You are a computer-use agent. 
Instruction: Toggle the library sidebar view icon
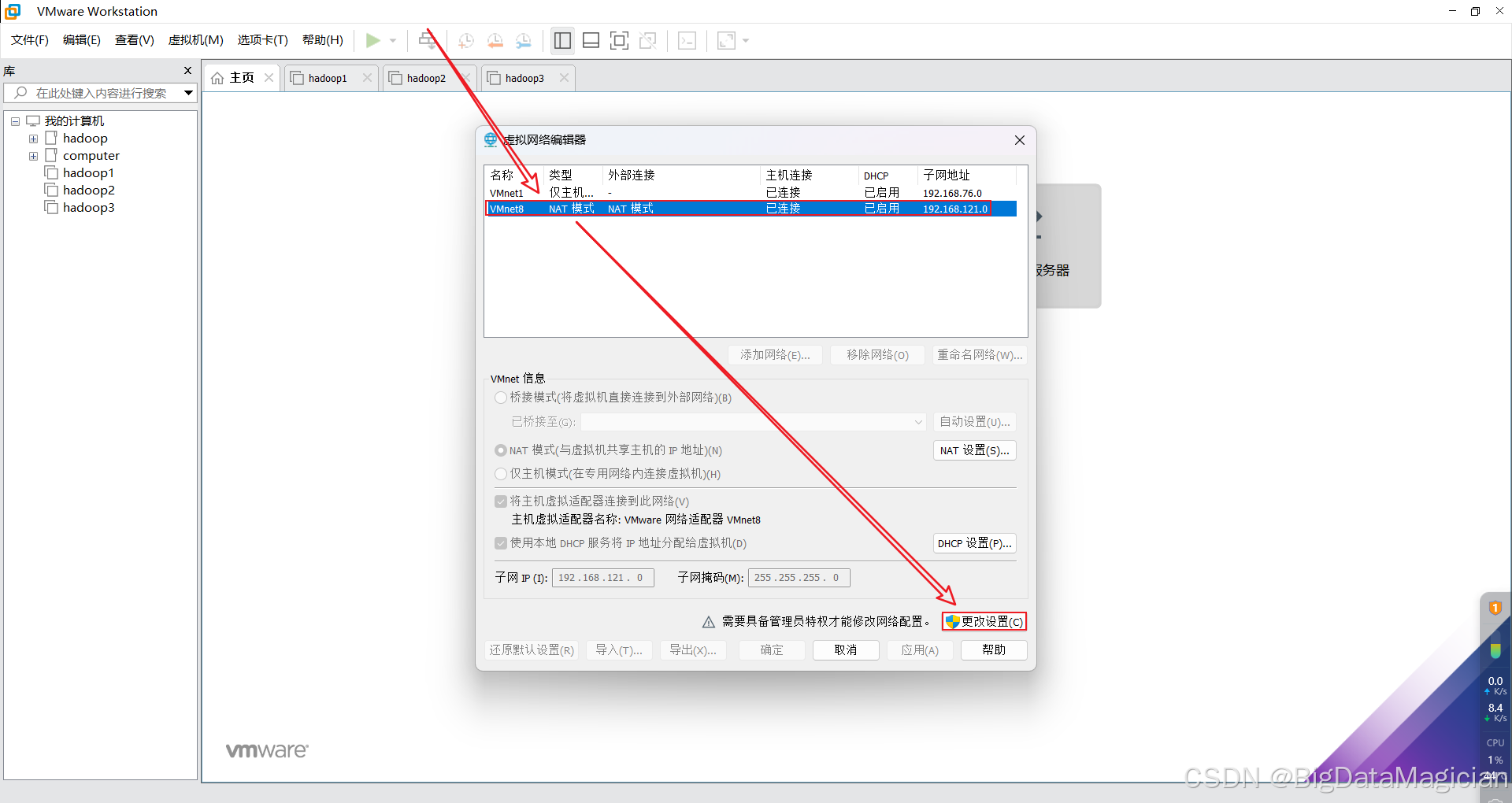coord(562,40)
